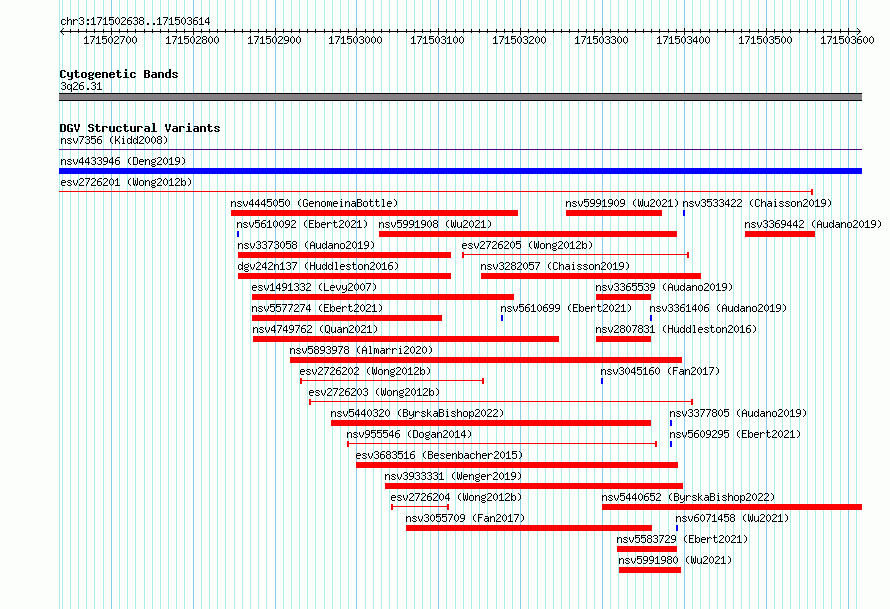The width and height of the screenshot is (890, 609).
Task: Click the red bar under nsv3365539
Action: click(x=623, y=297)
